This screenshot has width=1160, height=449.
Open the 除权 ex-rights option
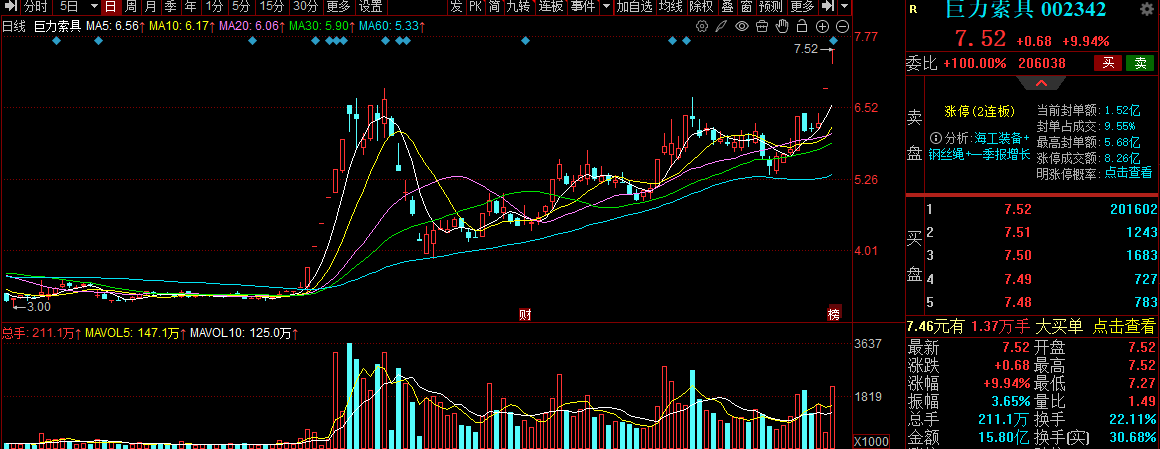[x=701, y=7]
